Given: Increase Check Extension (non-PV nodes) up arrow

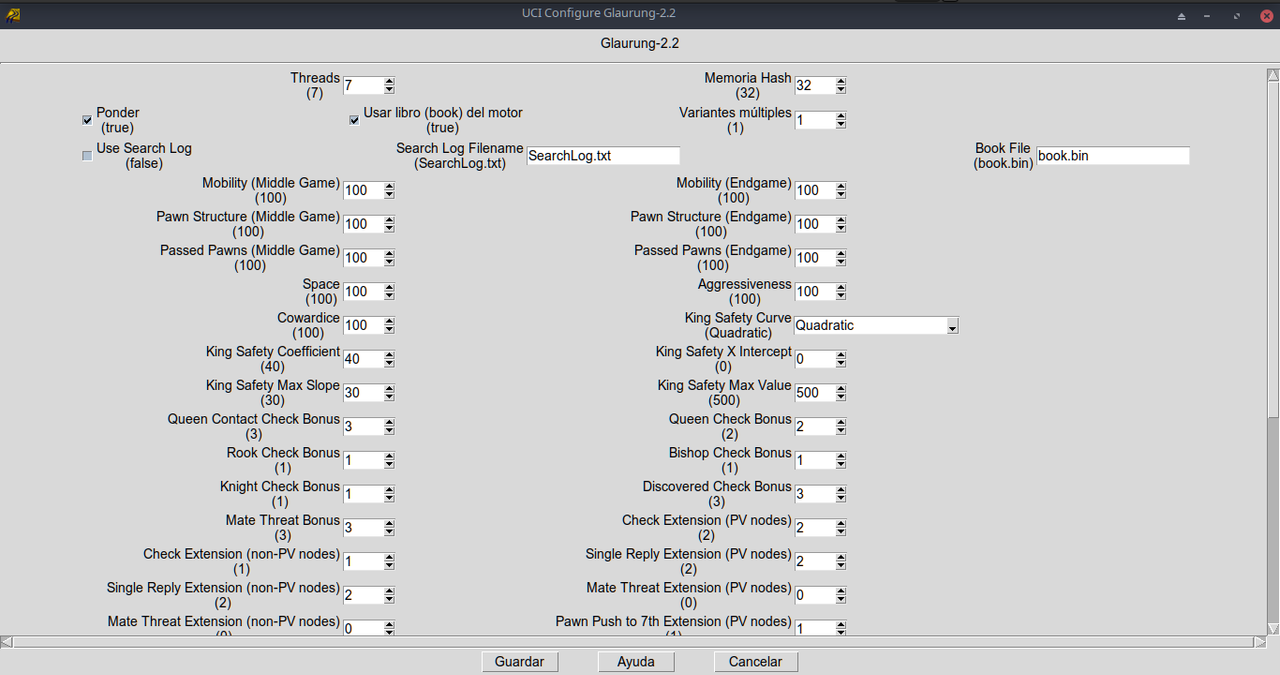Looking at the screenshot, I should coord(390,558).
